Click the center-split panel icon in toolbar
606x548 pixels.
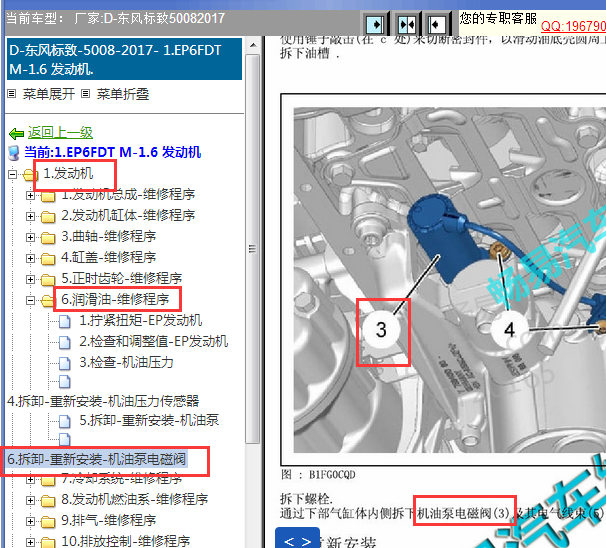pos(407,24)
